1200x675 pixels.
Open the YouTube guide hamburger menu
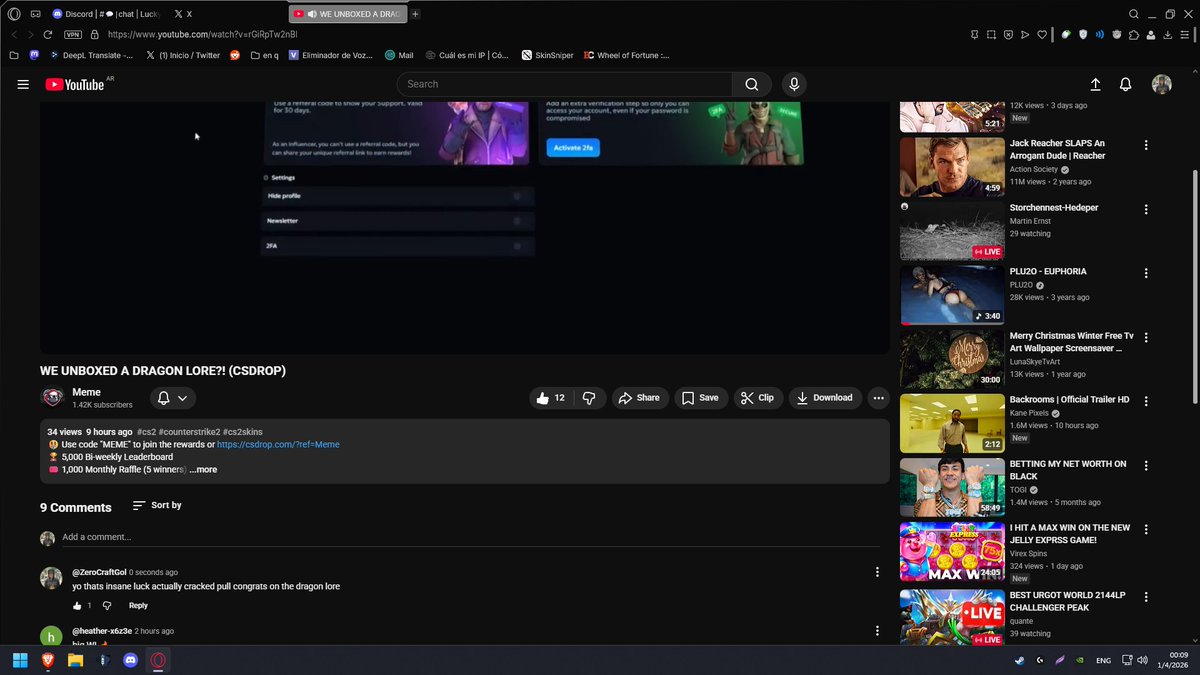point(23,85)
